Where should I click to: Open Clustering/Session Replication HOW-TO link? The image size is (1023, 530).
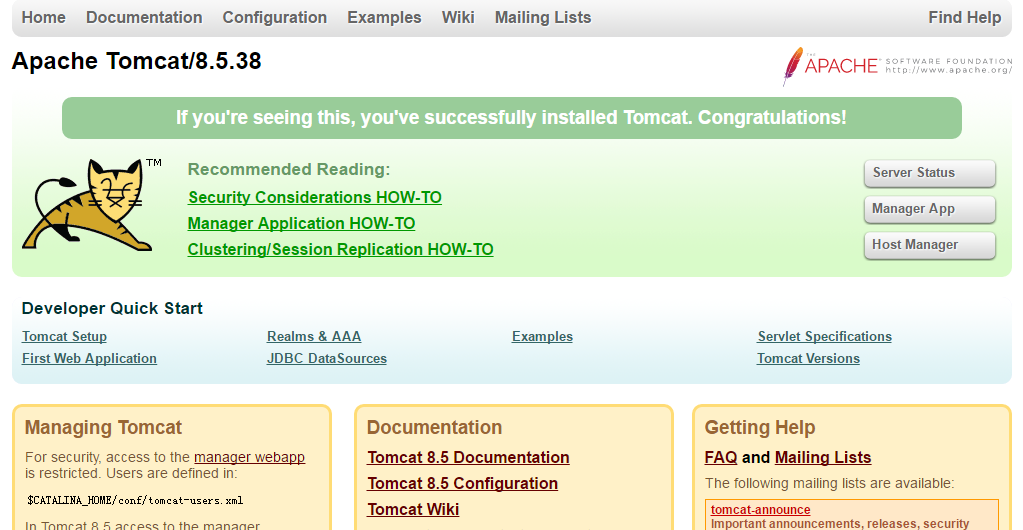click(x=340, y=249)
